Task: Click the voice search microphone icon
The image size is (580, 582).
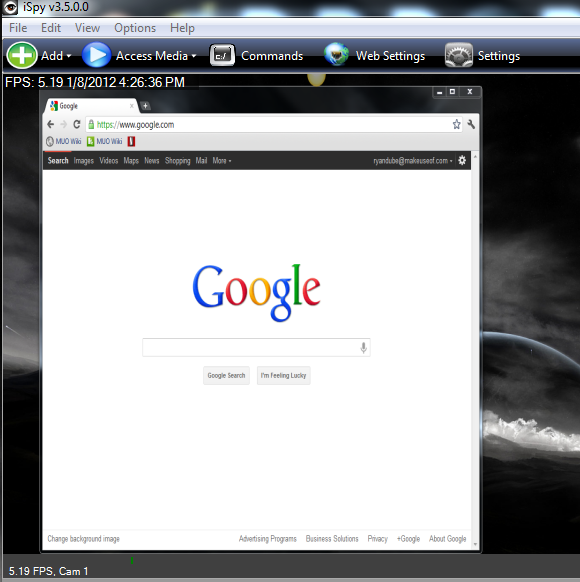Action: click(x=364, y=348)
